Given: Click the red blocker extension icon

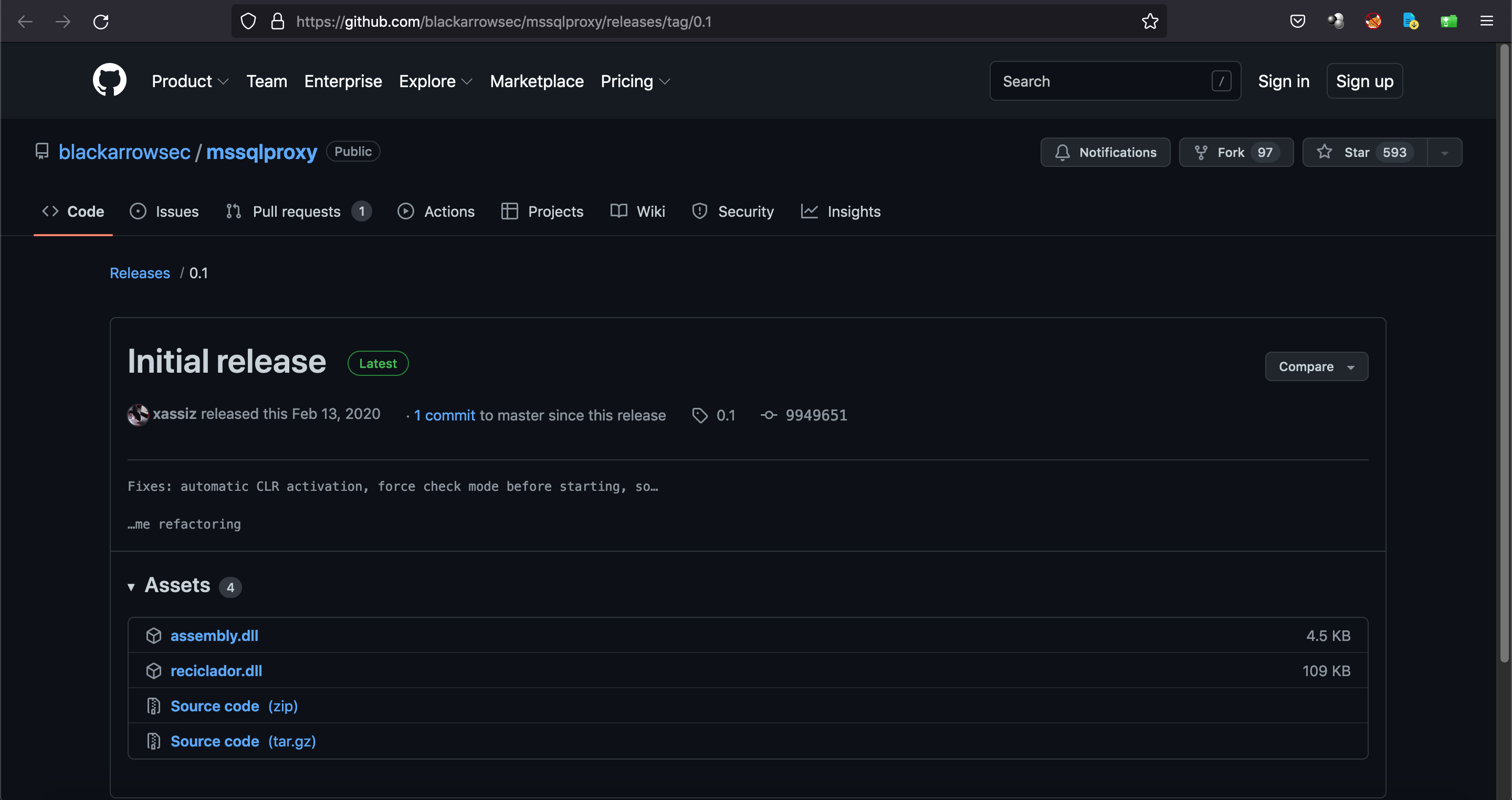Looking at the screenshot, I should click(1373, 22).
